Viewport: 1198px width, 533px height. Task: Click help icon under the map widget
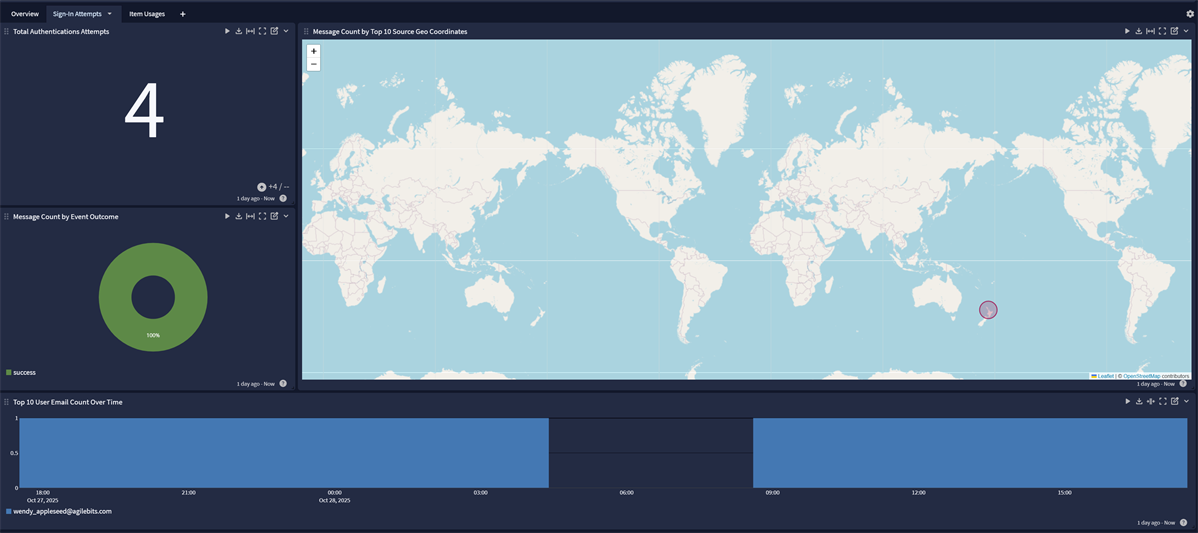1183,384
